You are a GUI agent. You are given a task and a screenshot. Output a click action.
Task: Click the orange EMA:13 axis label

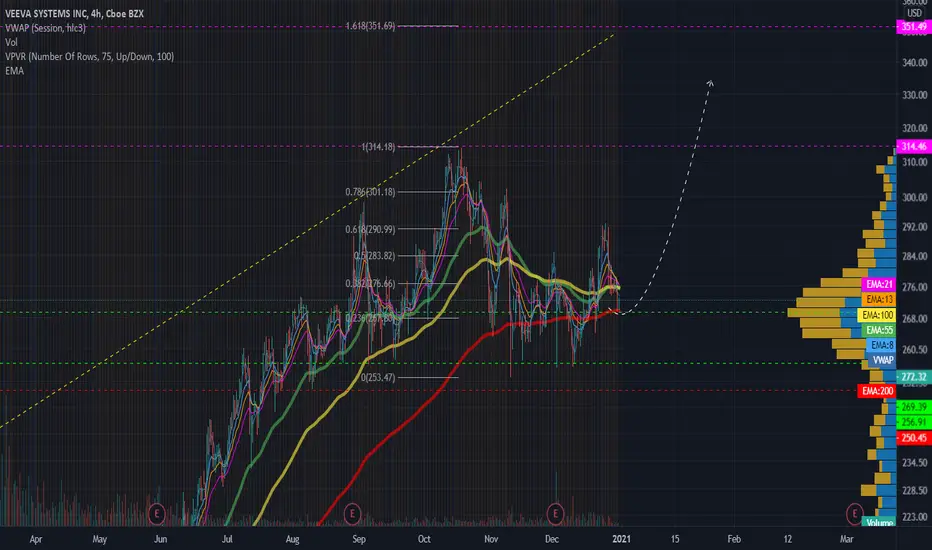pyautogui.click(x=879, y=300)
